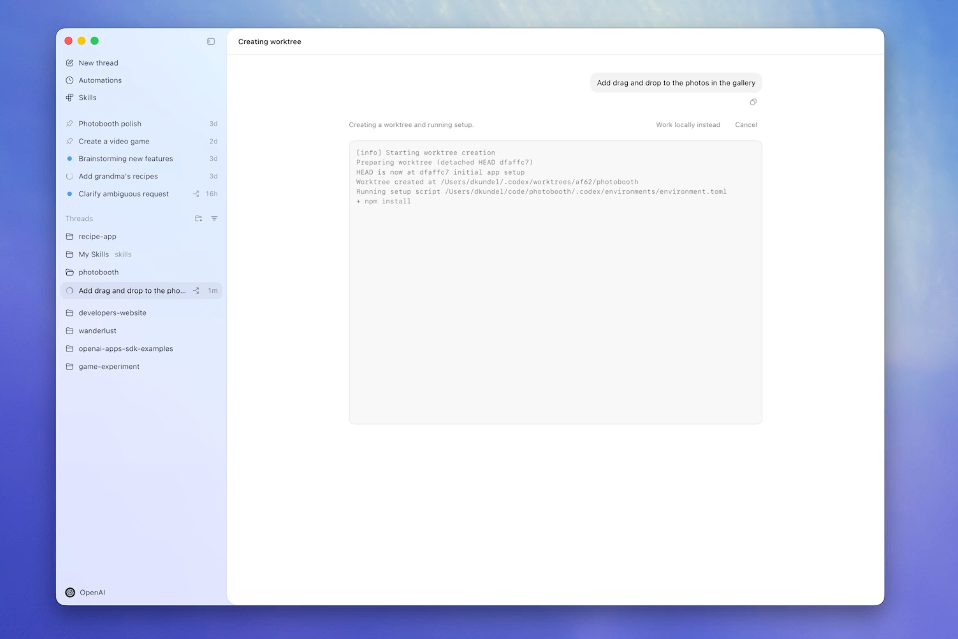Expand the recipe-app folder
The image size is (958, 639).
tap(97, 237)
